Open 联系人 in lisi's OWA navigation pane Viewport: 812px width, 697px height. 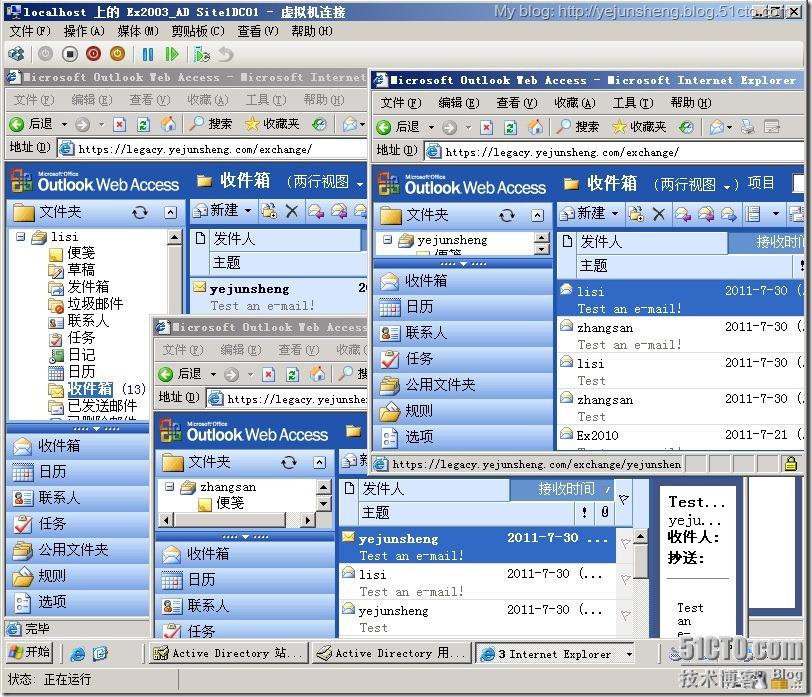coord(78,498)
